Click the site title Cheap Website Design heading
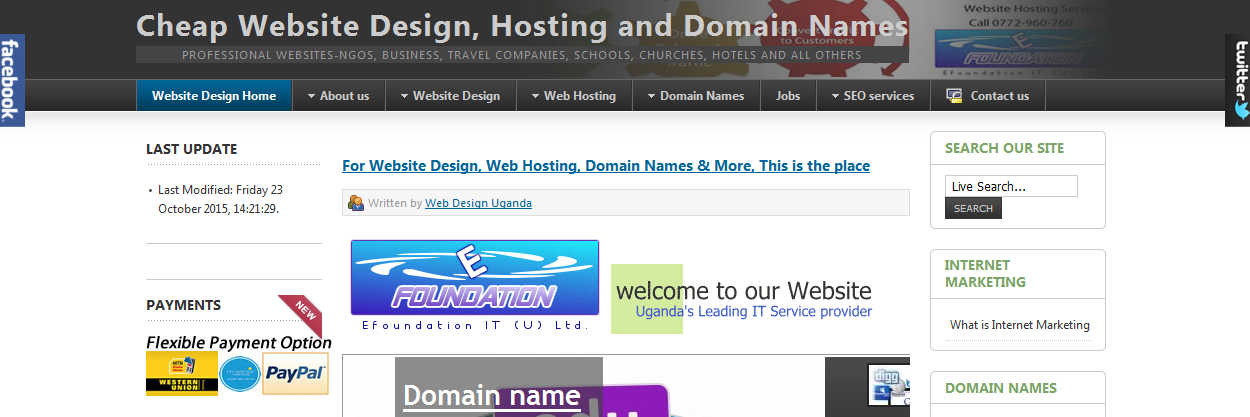This screenshot has width=1250, height=417. pyautogui.click(x=522, y=27)
